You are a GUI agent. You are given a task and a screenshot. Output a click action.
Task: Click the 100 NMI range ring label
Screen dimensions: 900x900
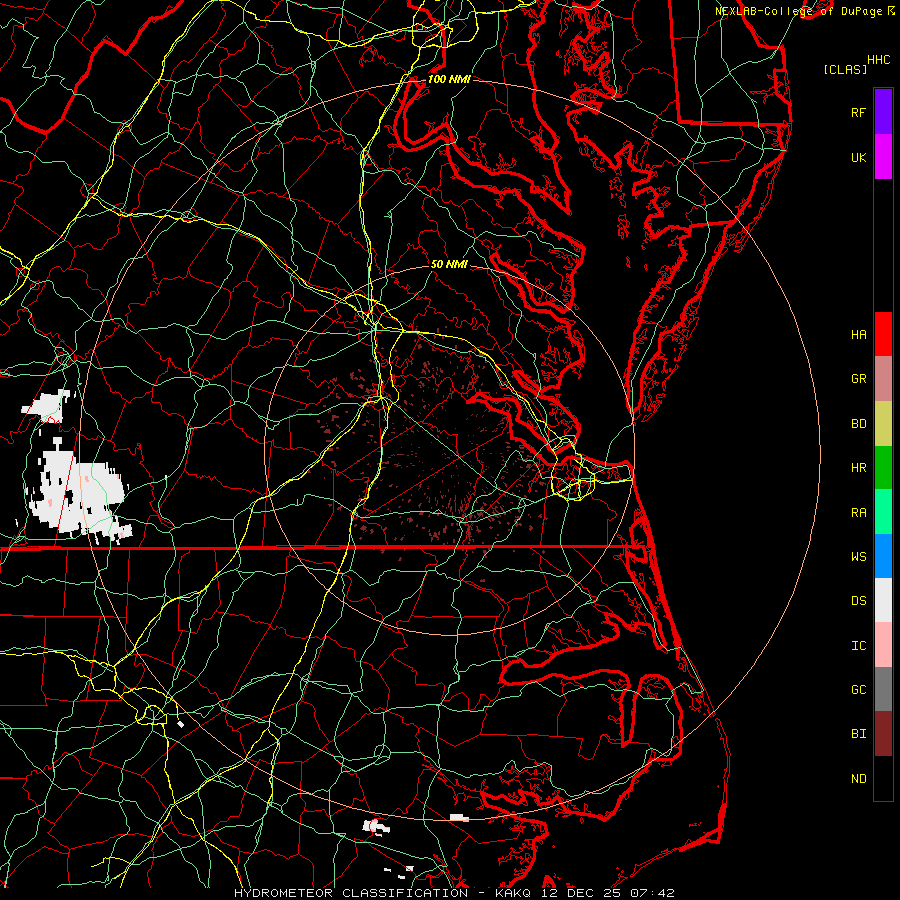click(449, 79)
